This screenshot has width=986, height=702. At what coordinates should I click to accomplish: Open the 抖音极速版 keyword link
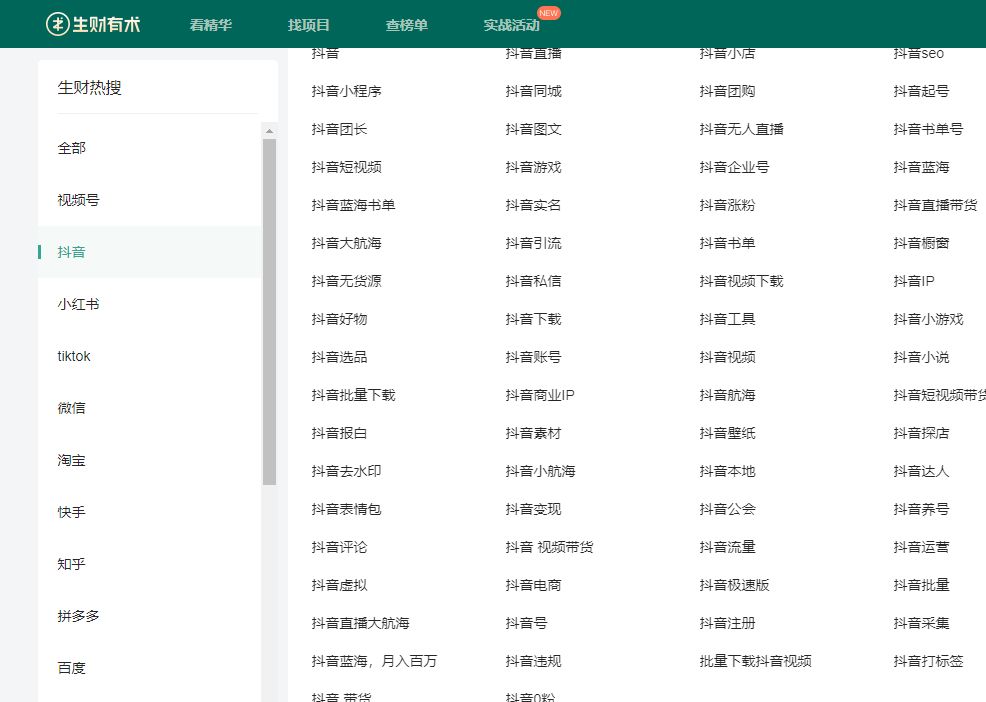pyautogui.click(x=734, y=585)
